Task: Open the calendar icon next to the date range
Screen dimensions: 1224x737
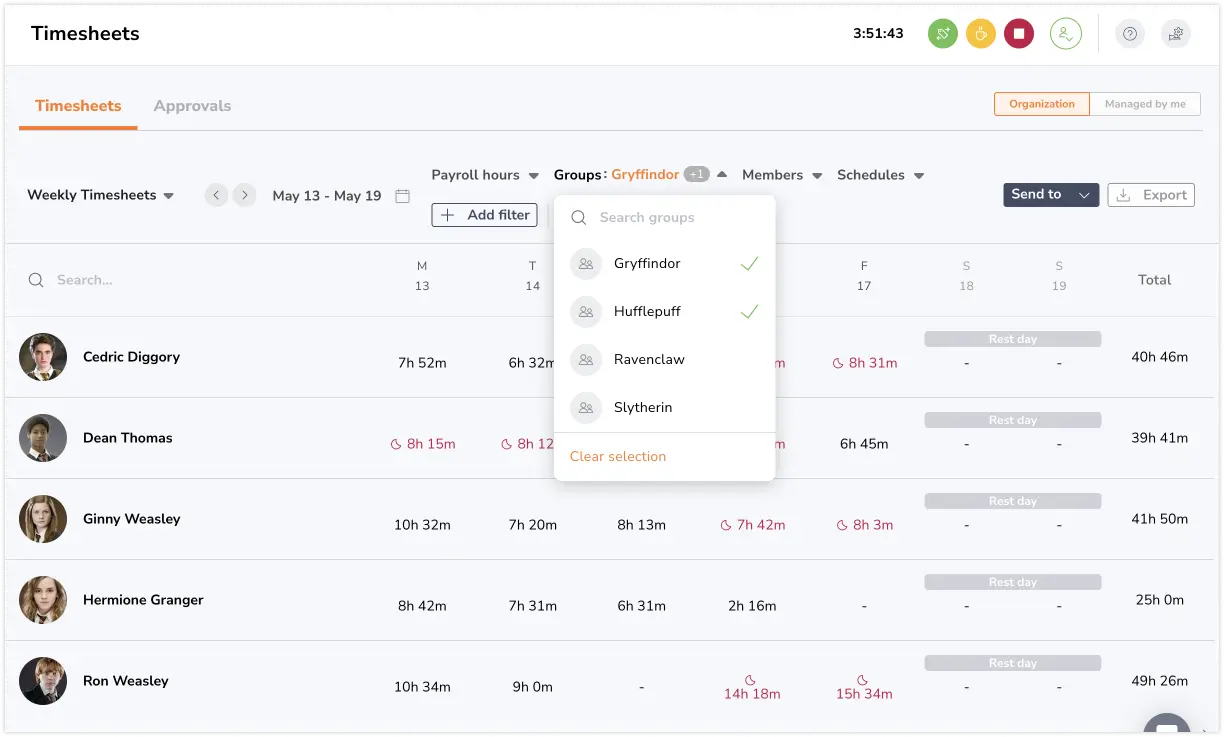Action: click(x=403, y=196)
